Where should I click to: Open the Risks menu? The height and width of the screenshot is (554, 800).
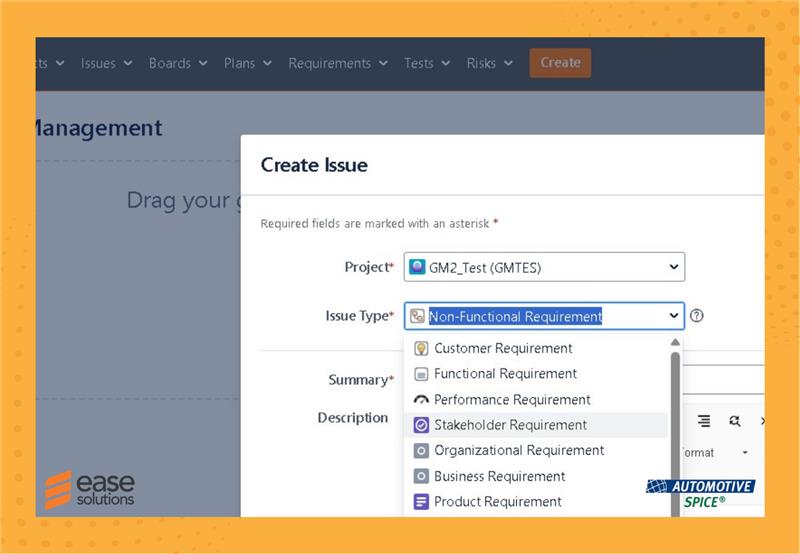[489, 63]
